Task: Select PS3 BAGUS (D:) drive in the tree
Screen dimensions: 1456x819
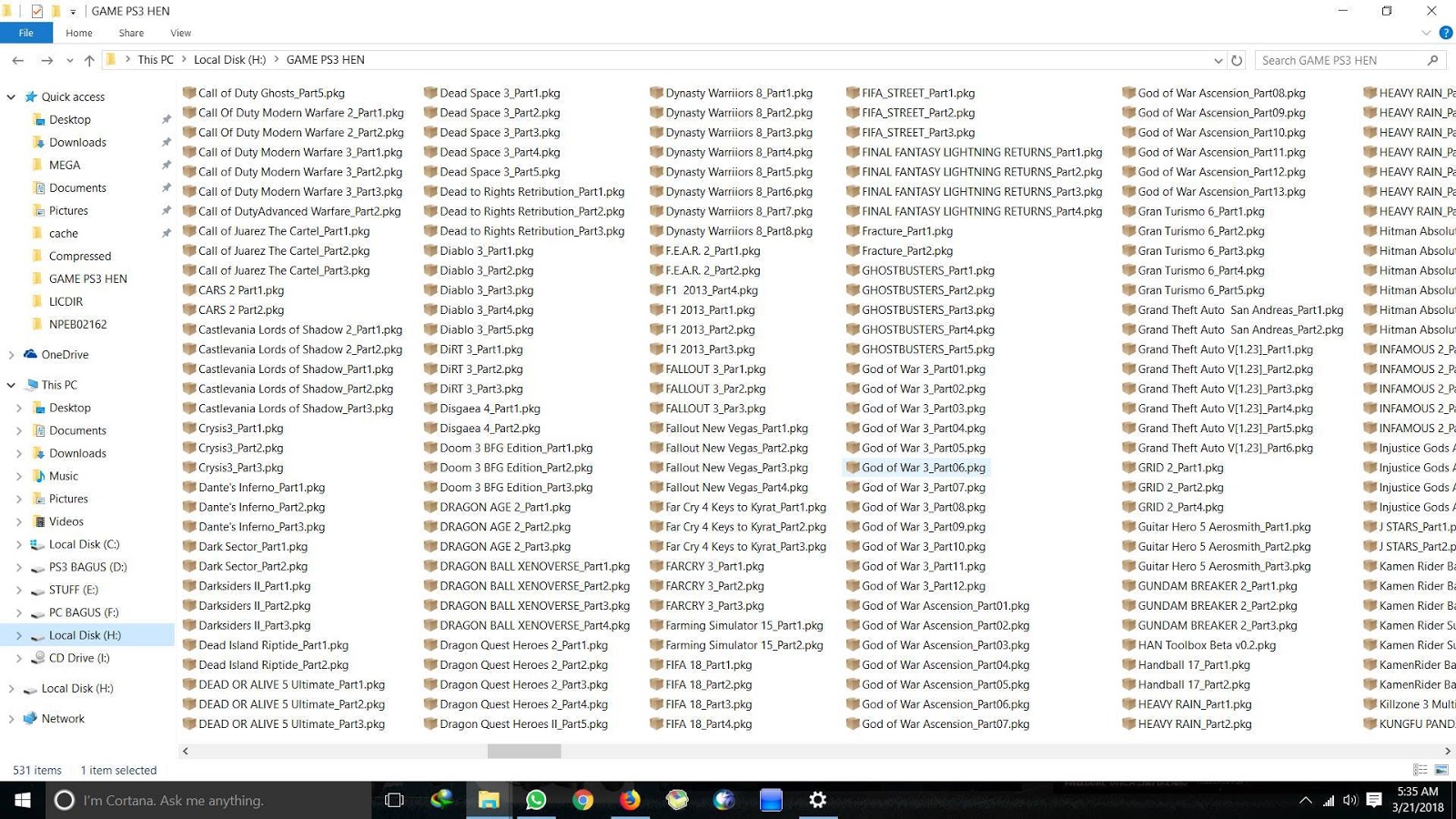Action: point(87,567)
